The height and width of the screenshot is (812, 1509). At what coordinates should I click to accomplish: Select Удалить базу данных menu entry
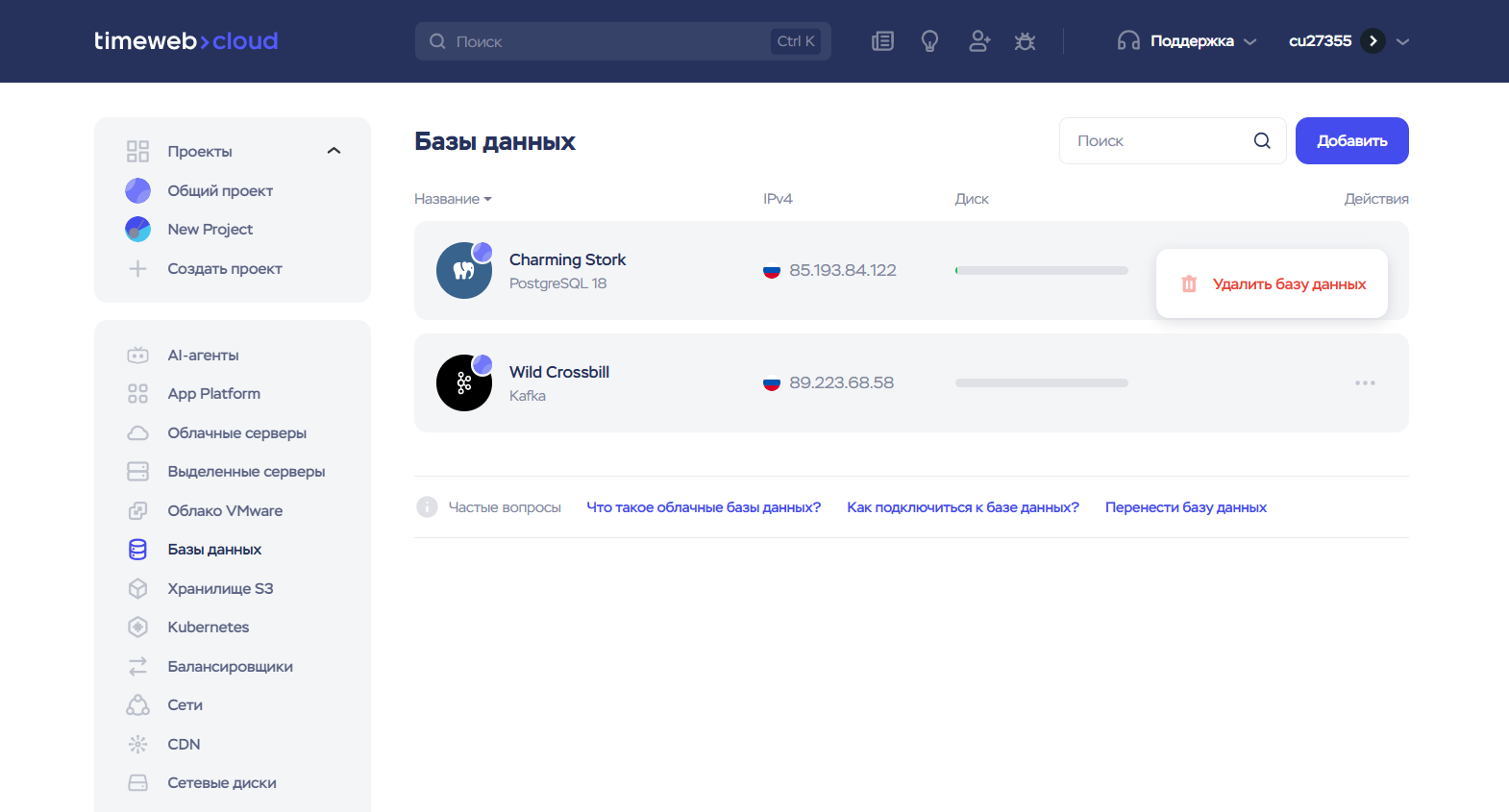pos(1272,284)
